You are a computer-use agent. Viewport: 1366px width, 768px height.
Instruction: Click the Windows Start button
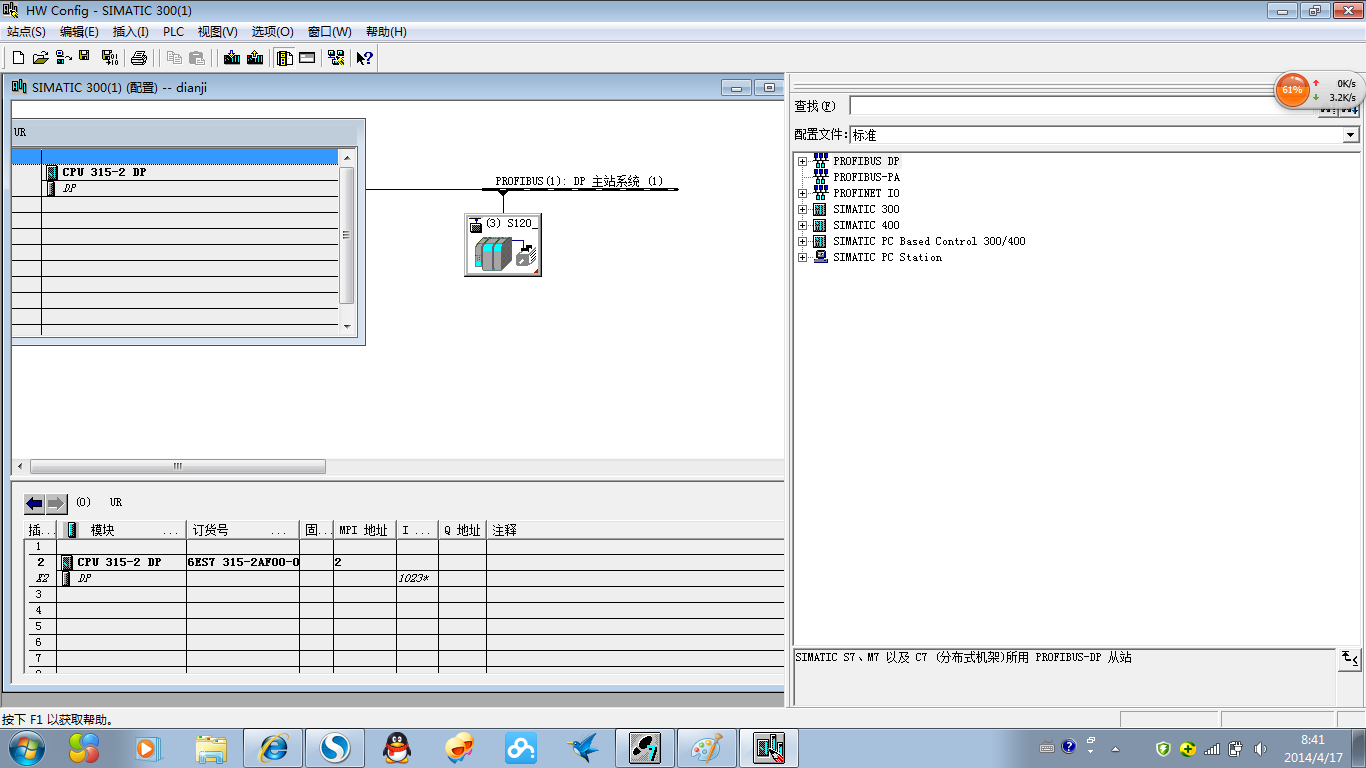(x=25, y=747)
